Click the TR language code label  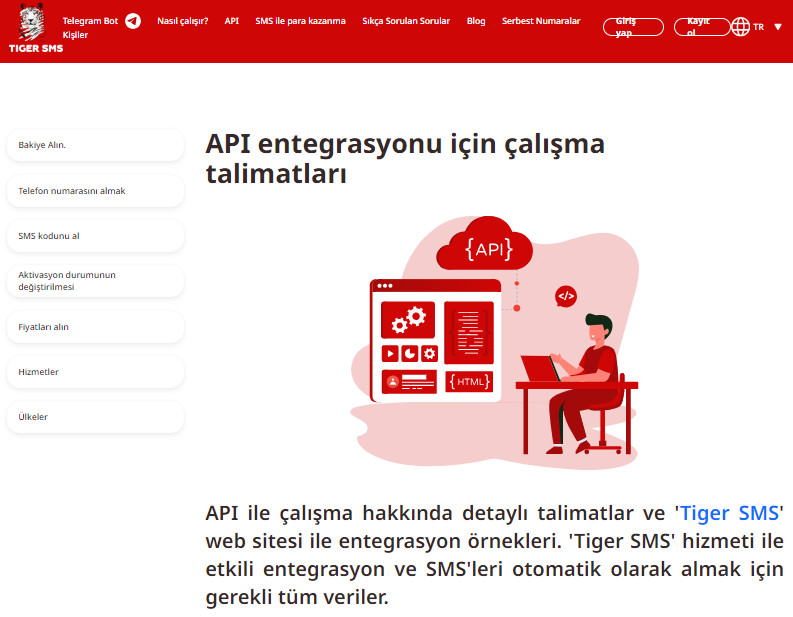pyautogui.click(x=758, y=27)
